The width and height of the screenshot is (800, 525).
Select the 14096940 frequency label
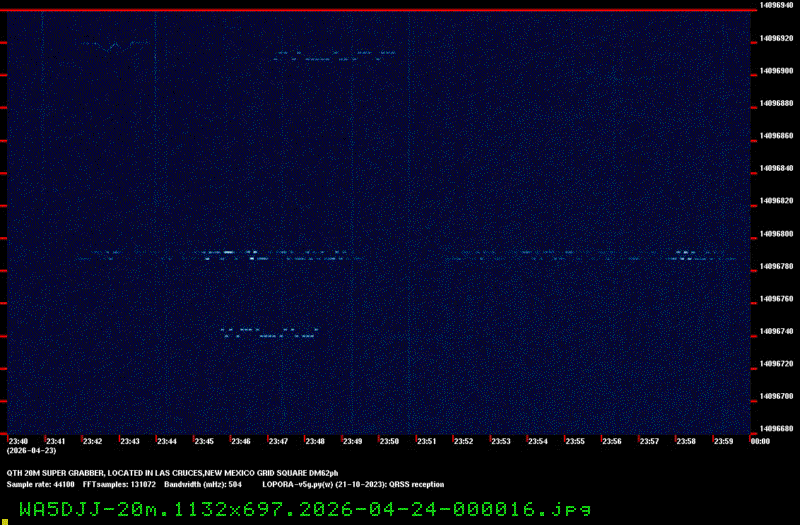pos(776,5)
